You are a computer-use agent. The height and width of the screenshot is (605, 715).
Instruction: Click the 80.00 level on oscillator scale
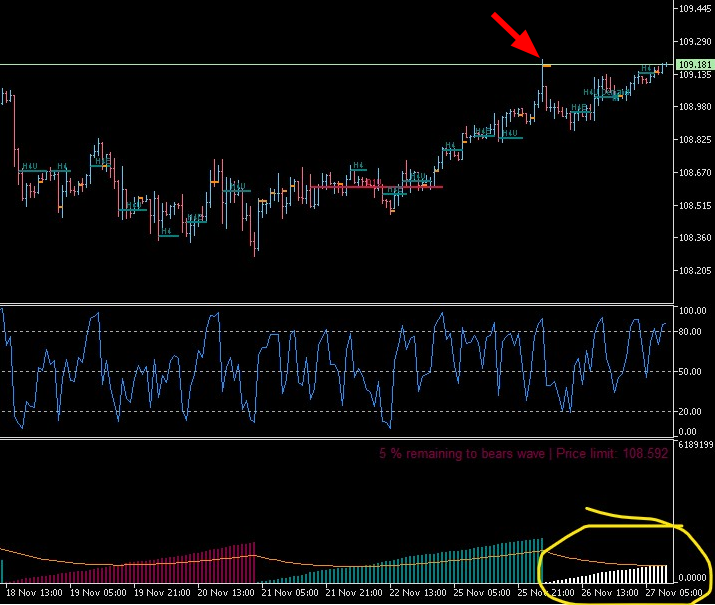point(689,331)
